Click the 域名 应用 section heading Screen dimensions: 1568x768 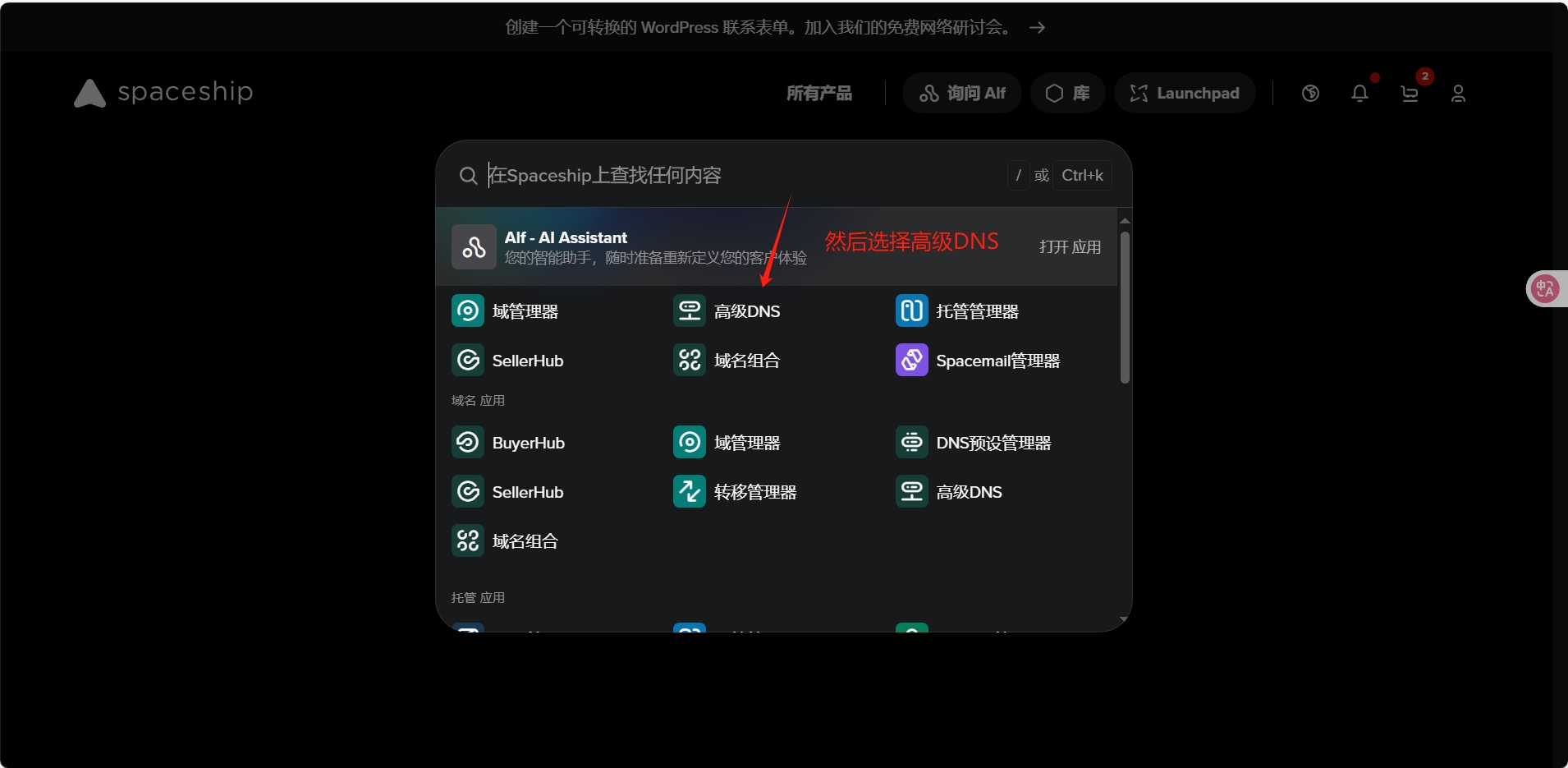[x=478, y=401]
